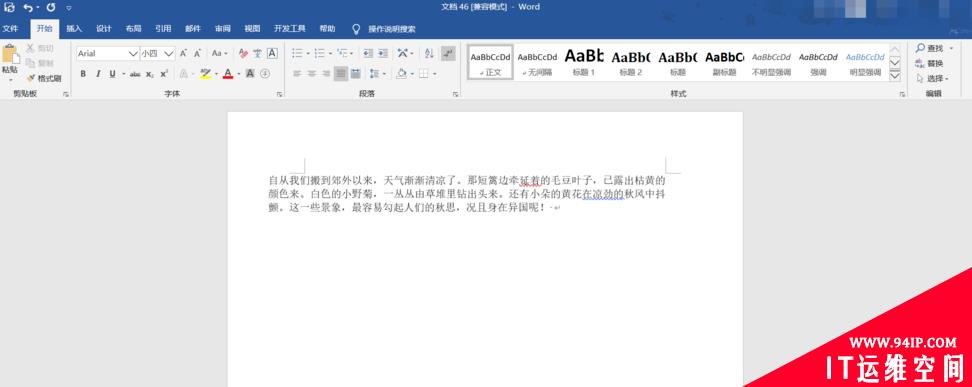This screenshot has width=972, height=387.
Task: Open the font size 小四 dropdown
Action: point(169,54)
